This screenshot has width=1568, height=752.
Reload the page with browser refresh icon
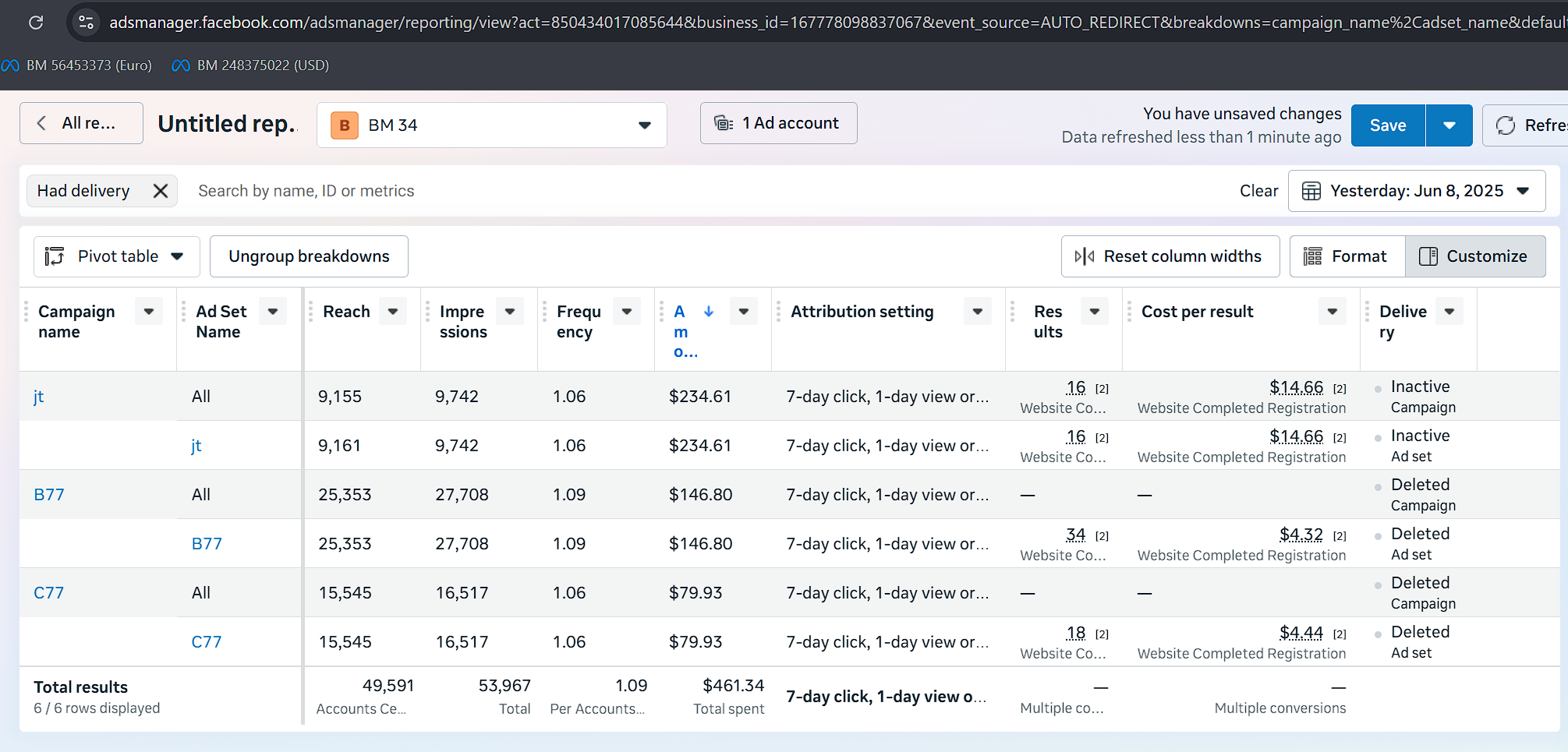pyautogui.click(x=36, y=23)
